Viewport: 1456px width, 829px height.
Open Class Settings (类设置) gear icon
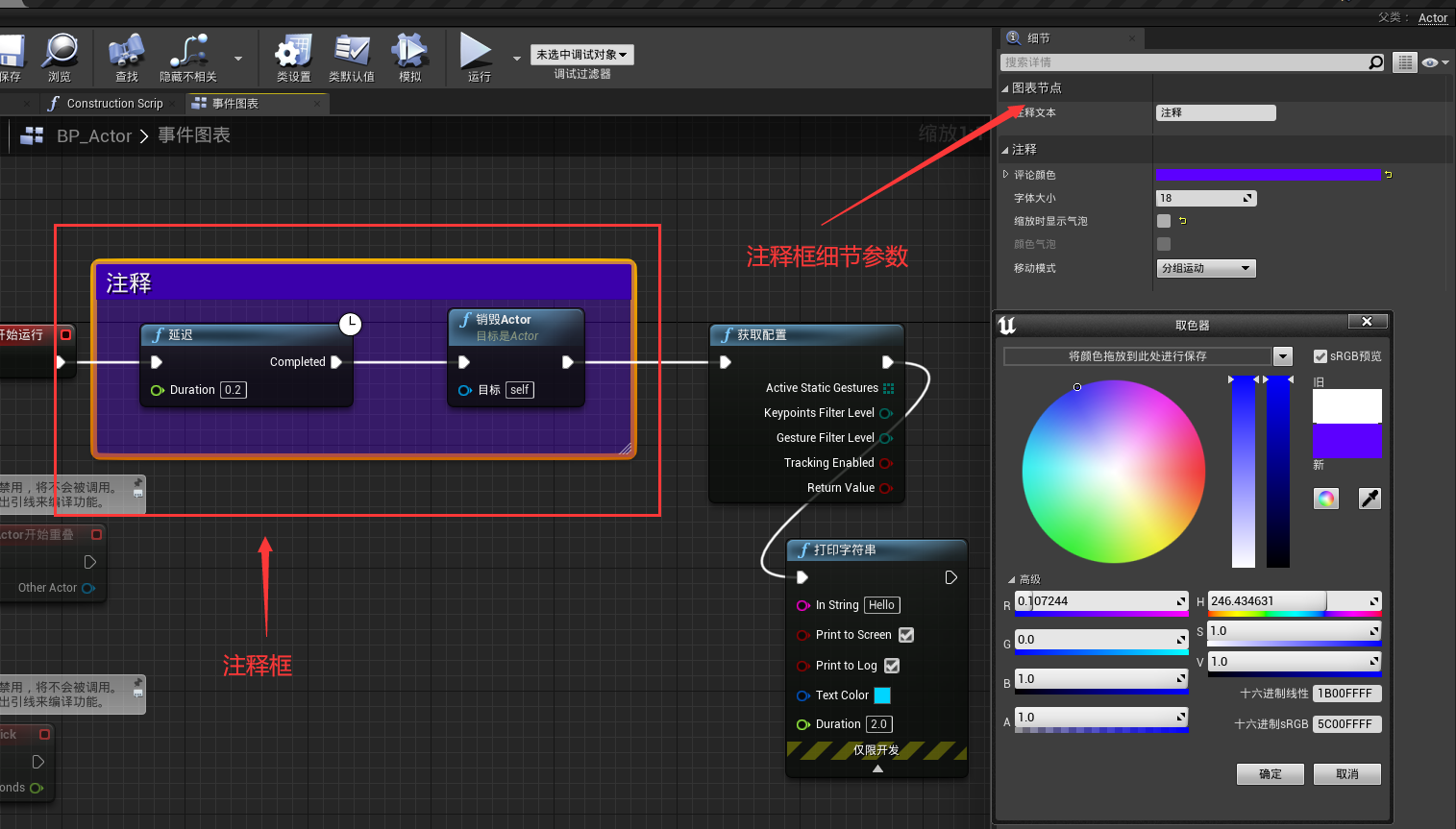click(293, 51)
